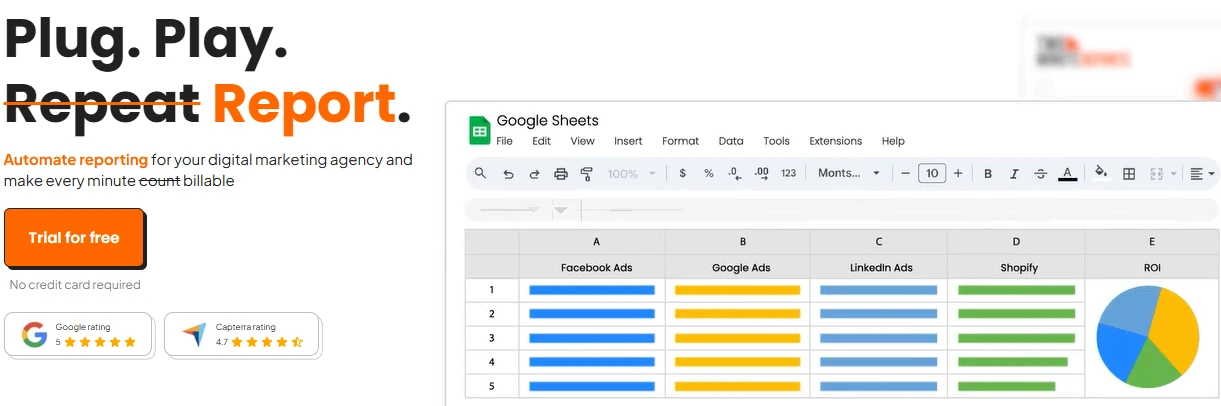Open the Monts... font dropdown

point(849,173)
